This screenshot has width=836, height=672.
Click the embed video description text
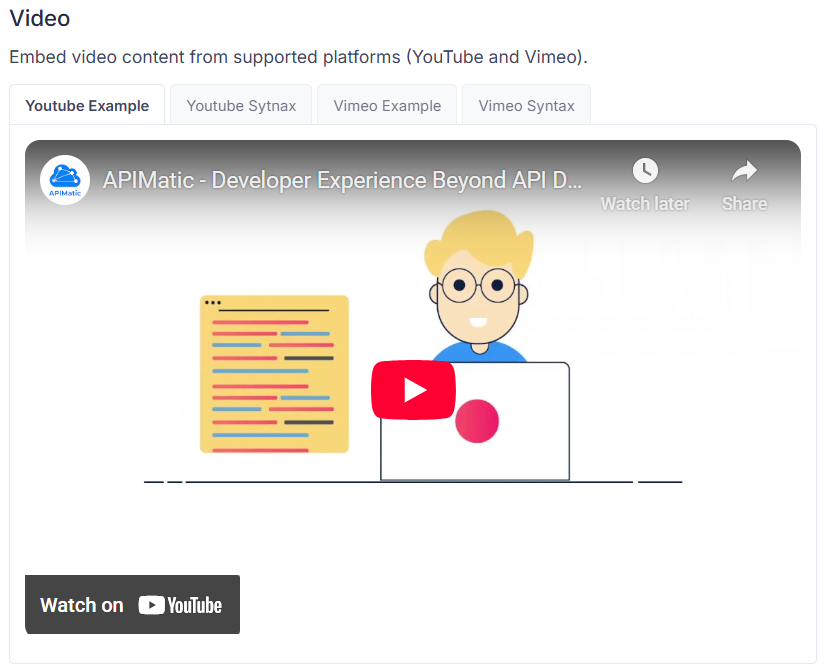(x=298, y=56)
